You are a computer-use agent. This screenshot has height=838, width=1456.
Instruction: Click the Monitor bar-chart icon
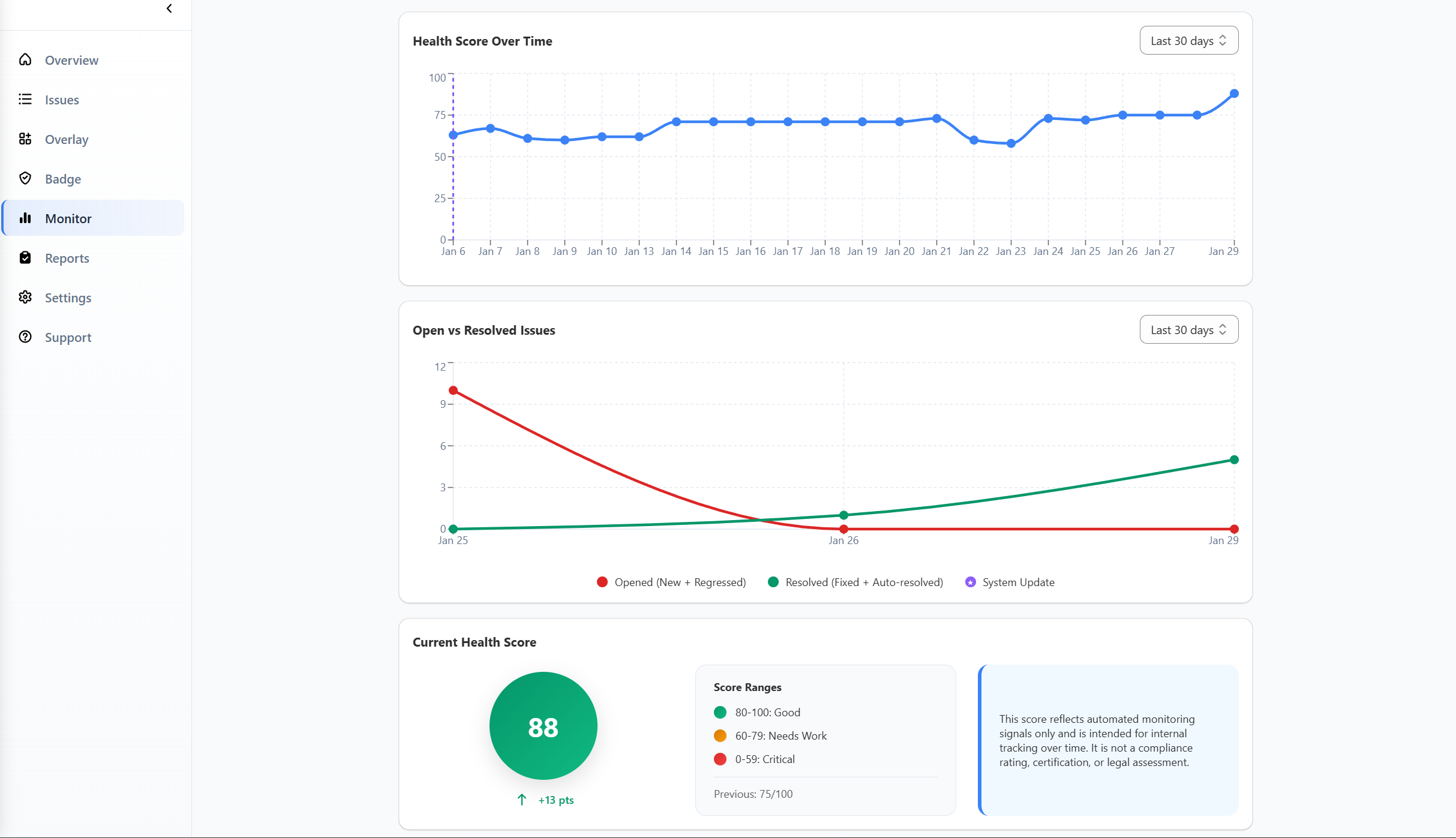click(x=25, y=218)
